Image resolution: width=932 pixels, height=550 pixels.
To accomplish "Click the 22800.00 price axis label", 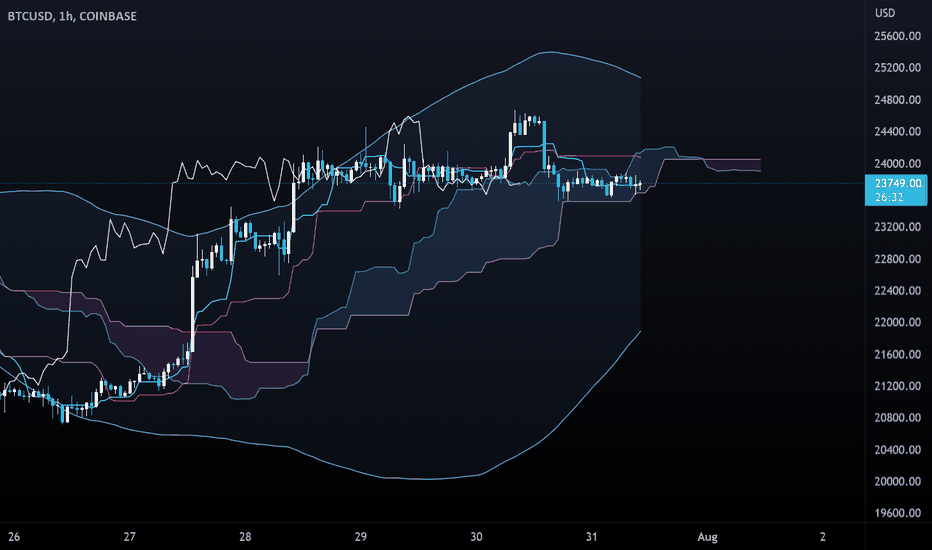I will 898,259.
